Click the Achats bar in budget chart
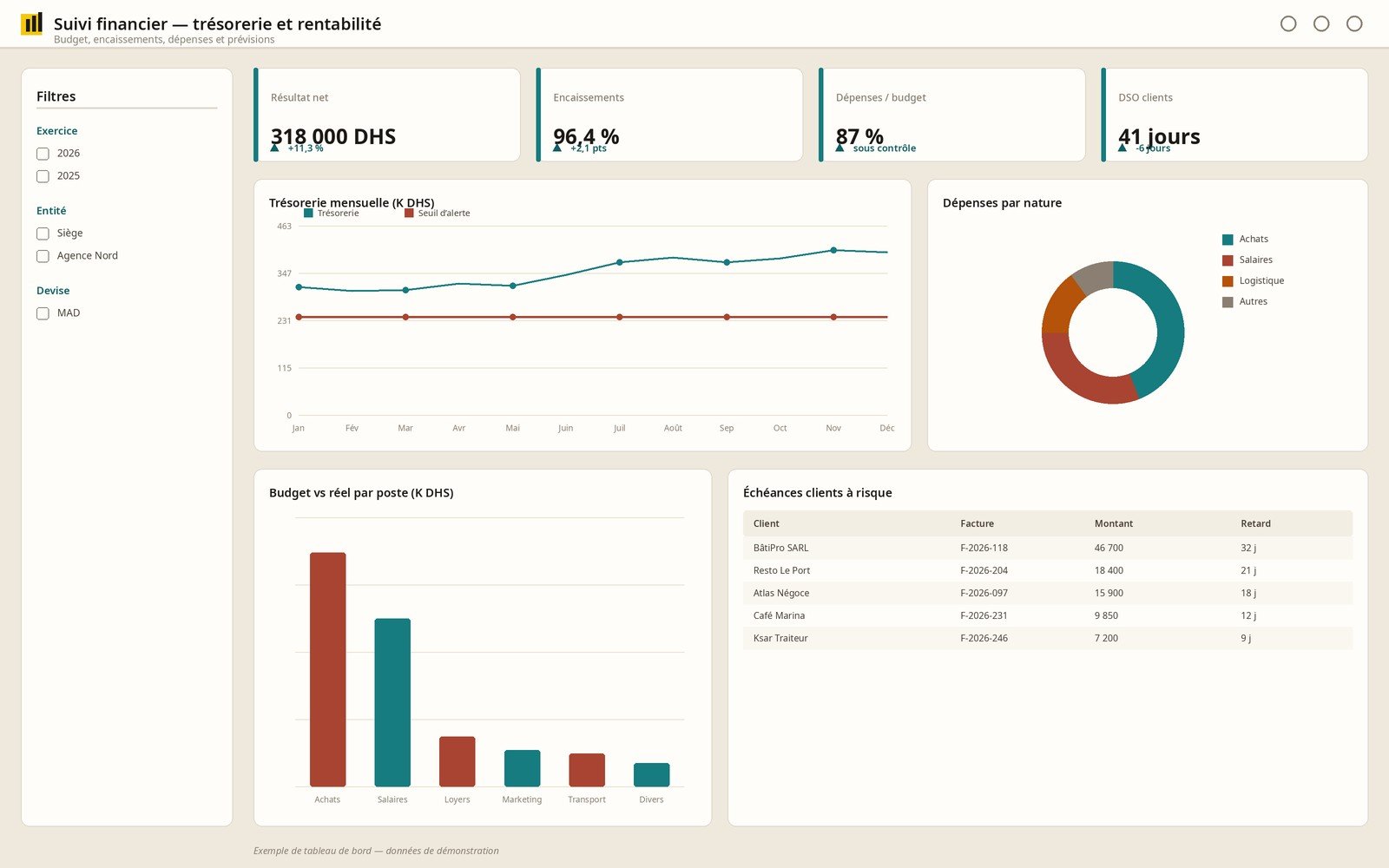This screenshot has width=1389, height=868. click(327, 669)
